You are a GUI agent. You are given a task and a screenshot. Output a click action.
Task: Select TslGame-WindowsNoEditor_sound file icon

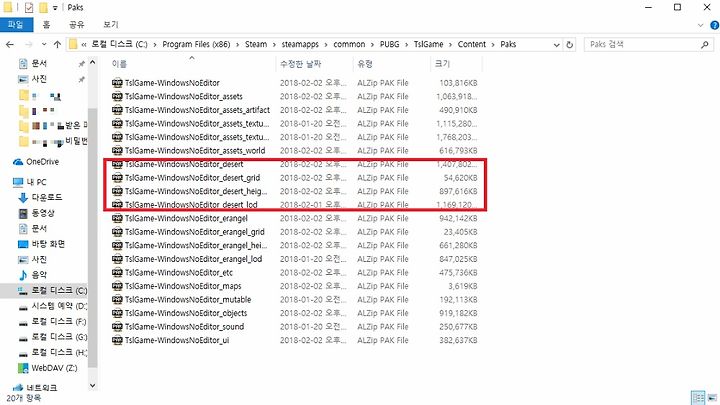coord(117,327)
